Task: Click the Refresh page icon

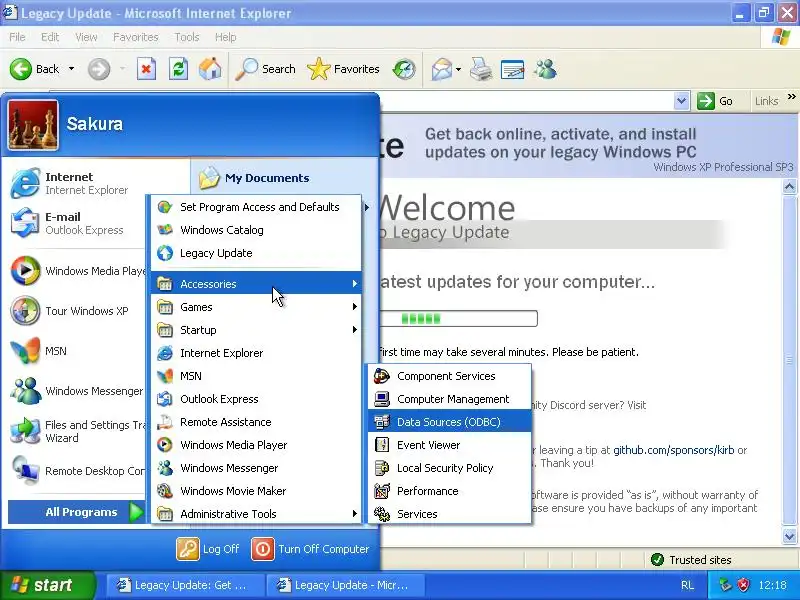Action: 179,69
